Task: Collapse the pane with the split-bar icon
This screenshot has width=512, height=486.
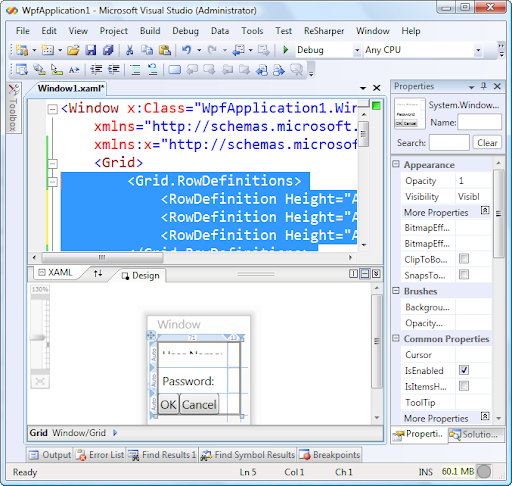Action: coord(376,274)
